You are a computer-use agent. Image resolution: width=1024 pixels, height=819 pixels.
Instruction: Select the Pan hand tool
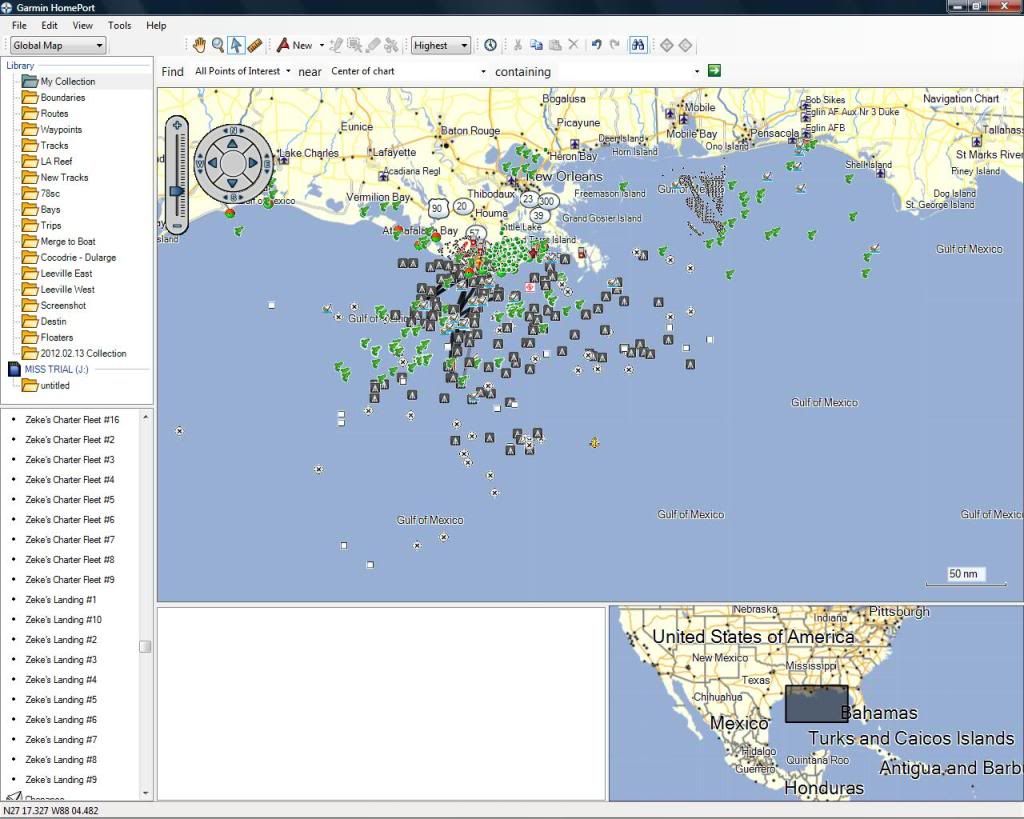(199, 45)
